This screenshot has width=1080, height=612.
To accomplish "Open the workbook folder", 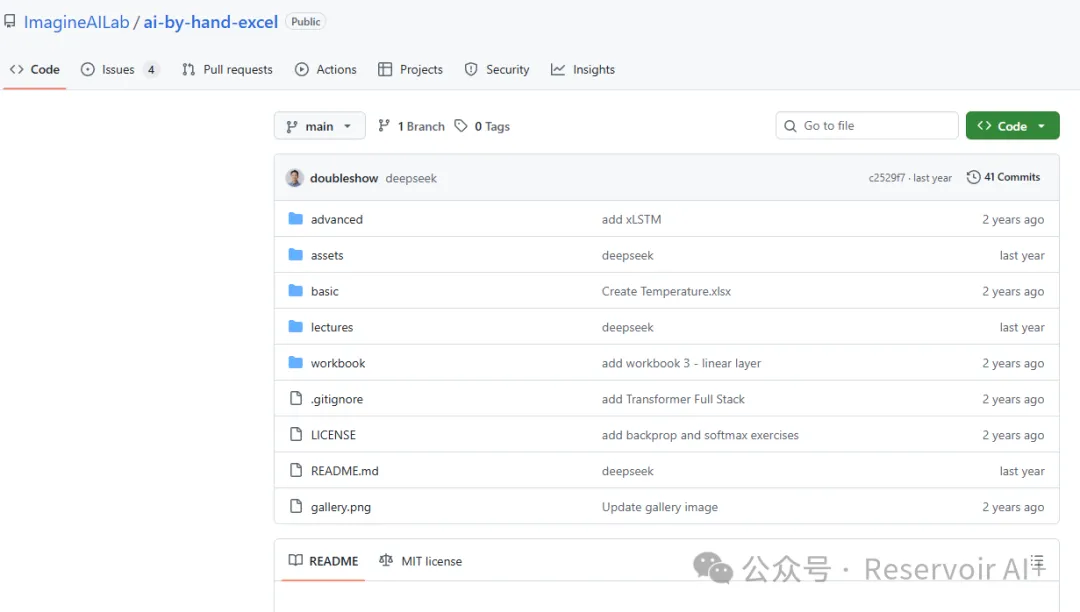I will (x=338, y=363).
